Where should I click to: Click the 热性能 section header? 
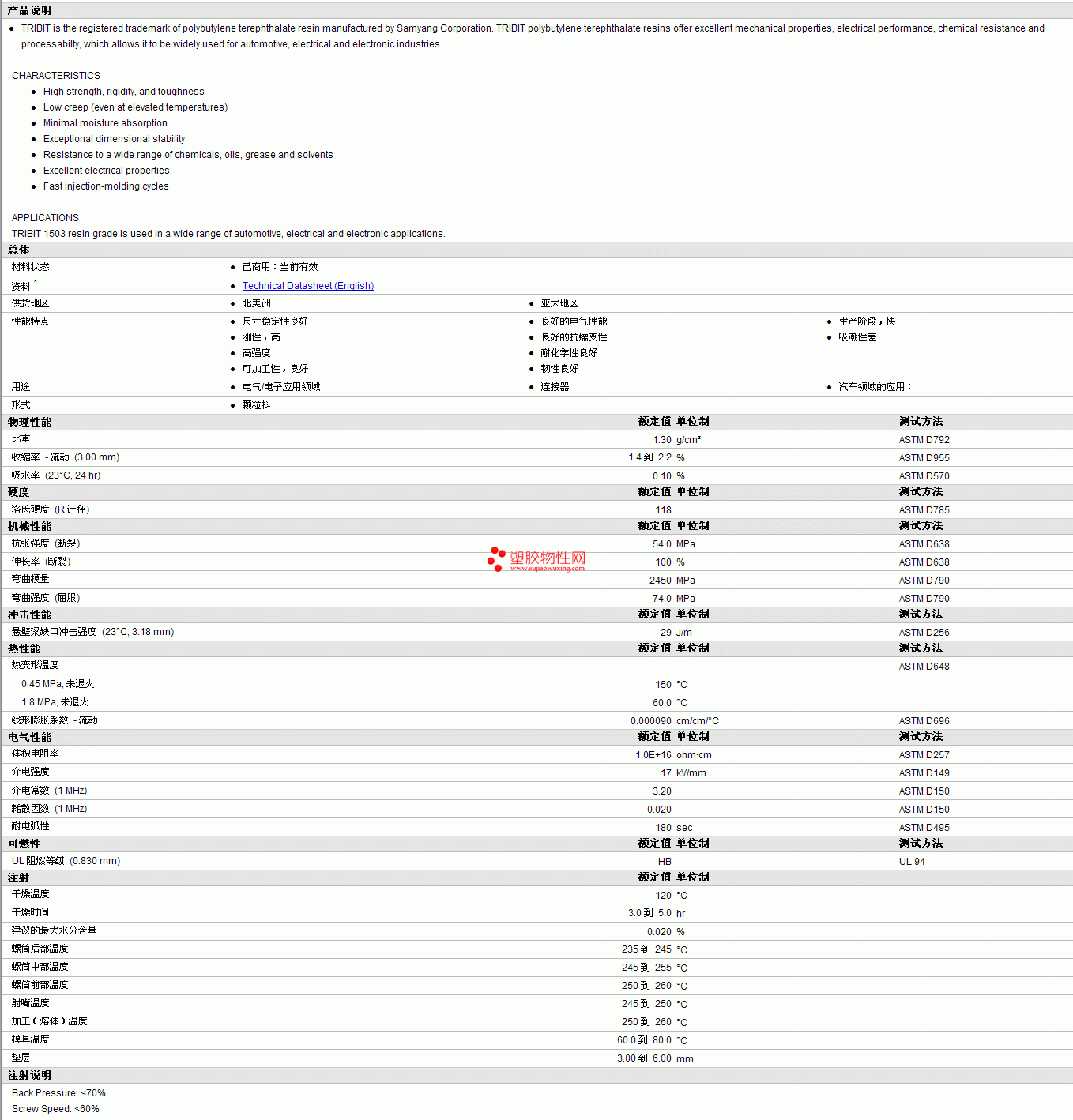(x=24, y=648)
